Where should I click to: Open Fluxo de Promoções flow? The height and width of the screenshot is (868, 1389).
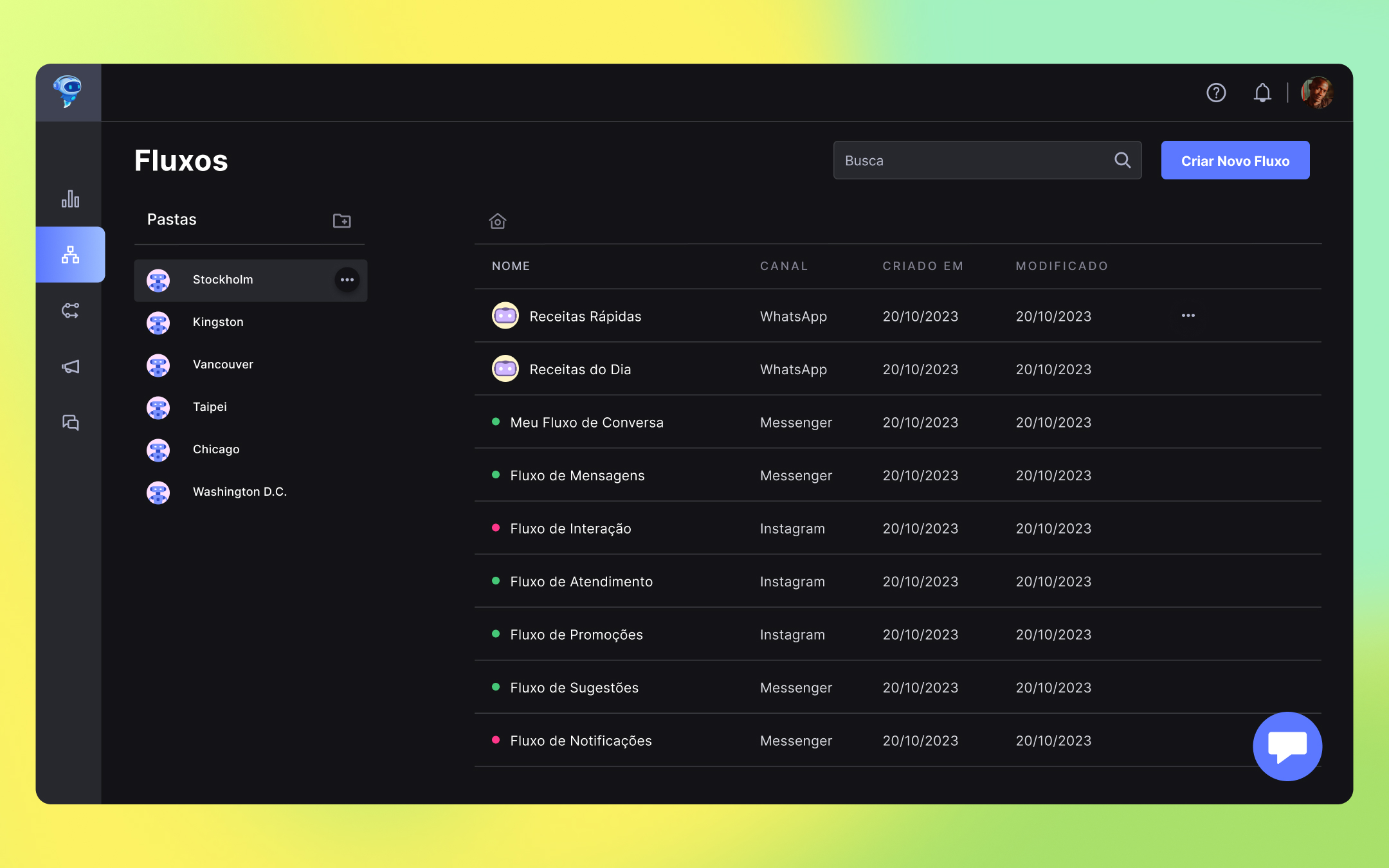(576, 635)
